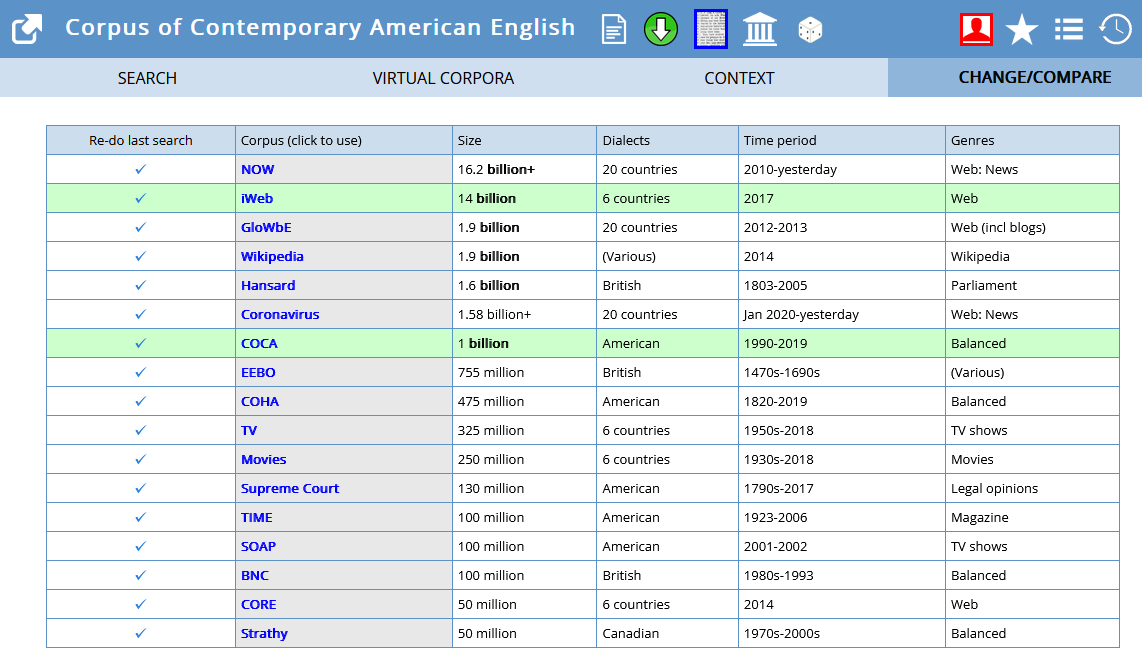Re-do last search in COCA checkmark
The height and width of the screenshot is (650, 1142).
141,343
